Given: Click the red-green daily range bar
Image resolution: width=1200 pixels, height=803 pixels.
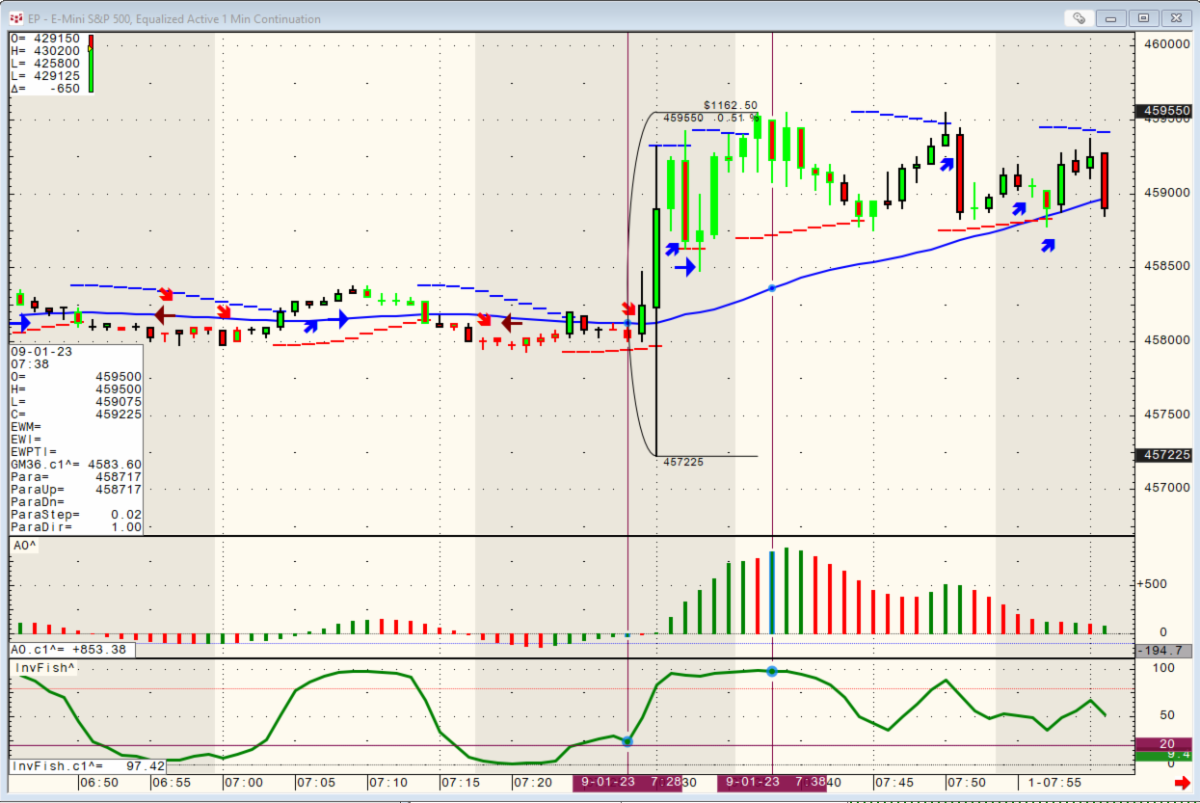Looking at the screenshot, I should tap(91, 64).
